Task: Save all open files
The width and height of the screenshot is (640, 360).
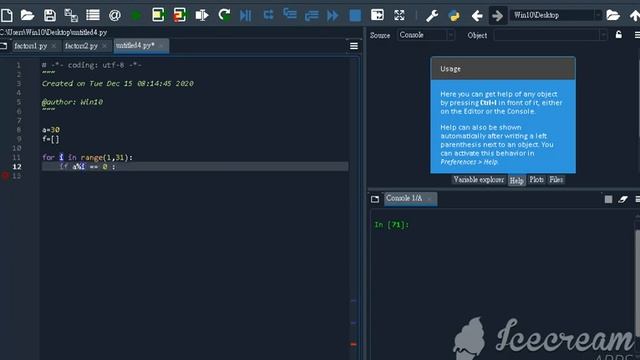Action: [71, 16]
